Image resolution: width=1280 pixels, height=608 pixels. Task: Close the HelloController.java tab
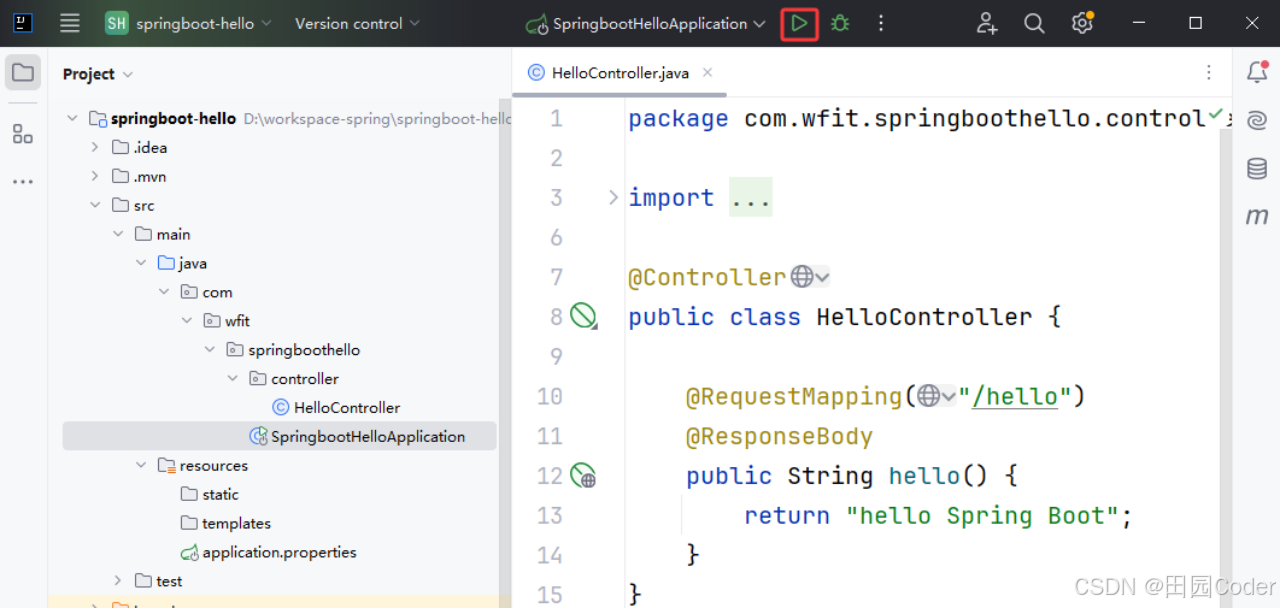tap(708, 72)
